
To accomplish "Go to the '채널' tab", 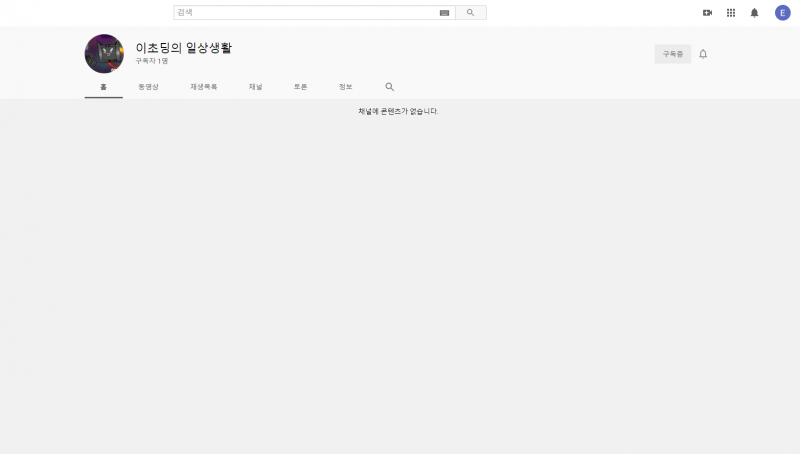I will click(x=255, y=87).
